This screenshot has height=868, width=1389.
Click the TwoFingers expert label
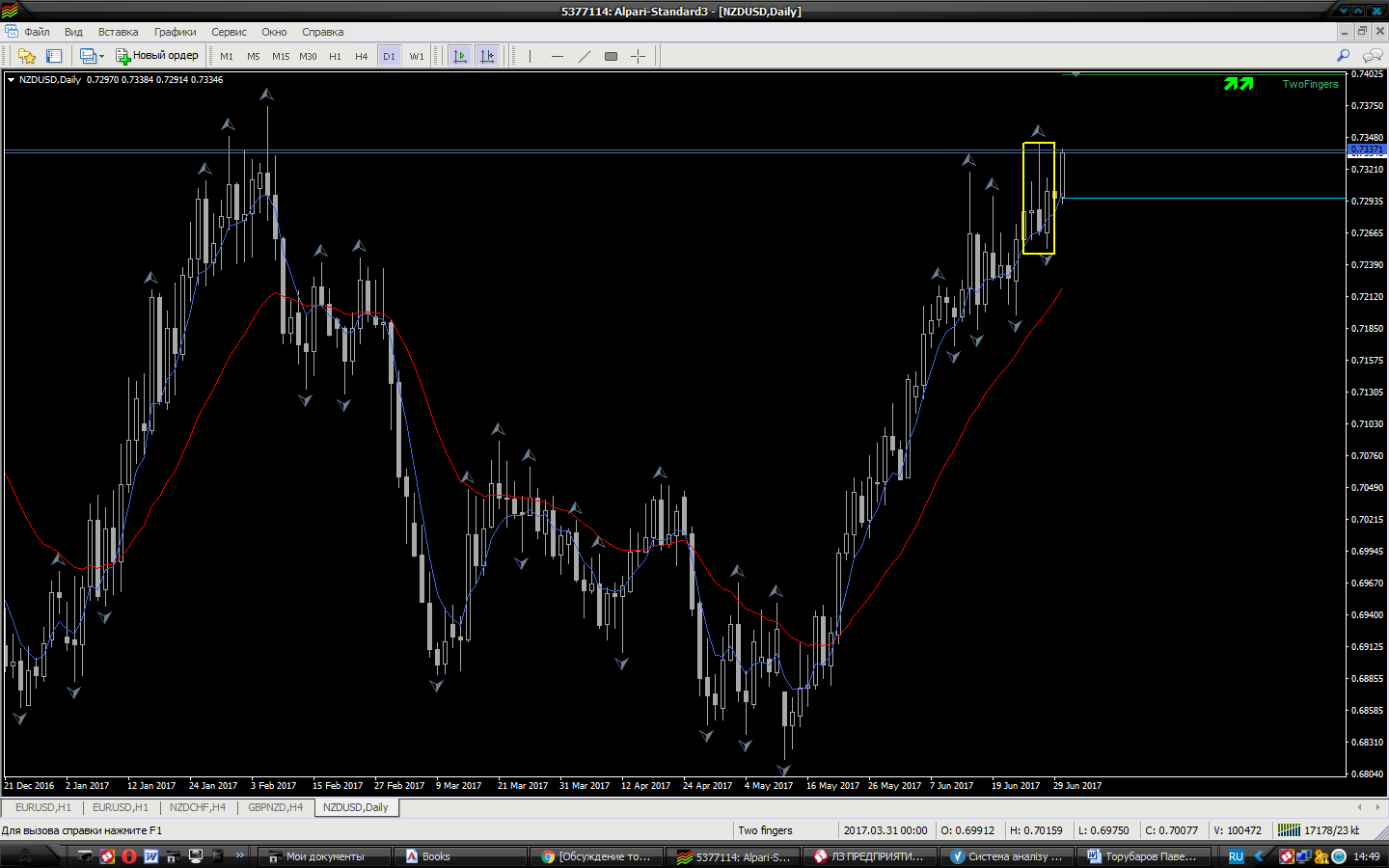click(1310, 84)
